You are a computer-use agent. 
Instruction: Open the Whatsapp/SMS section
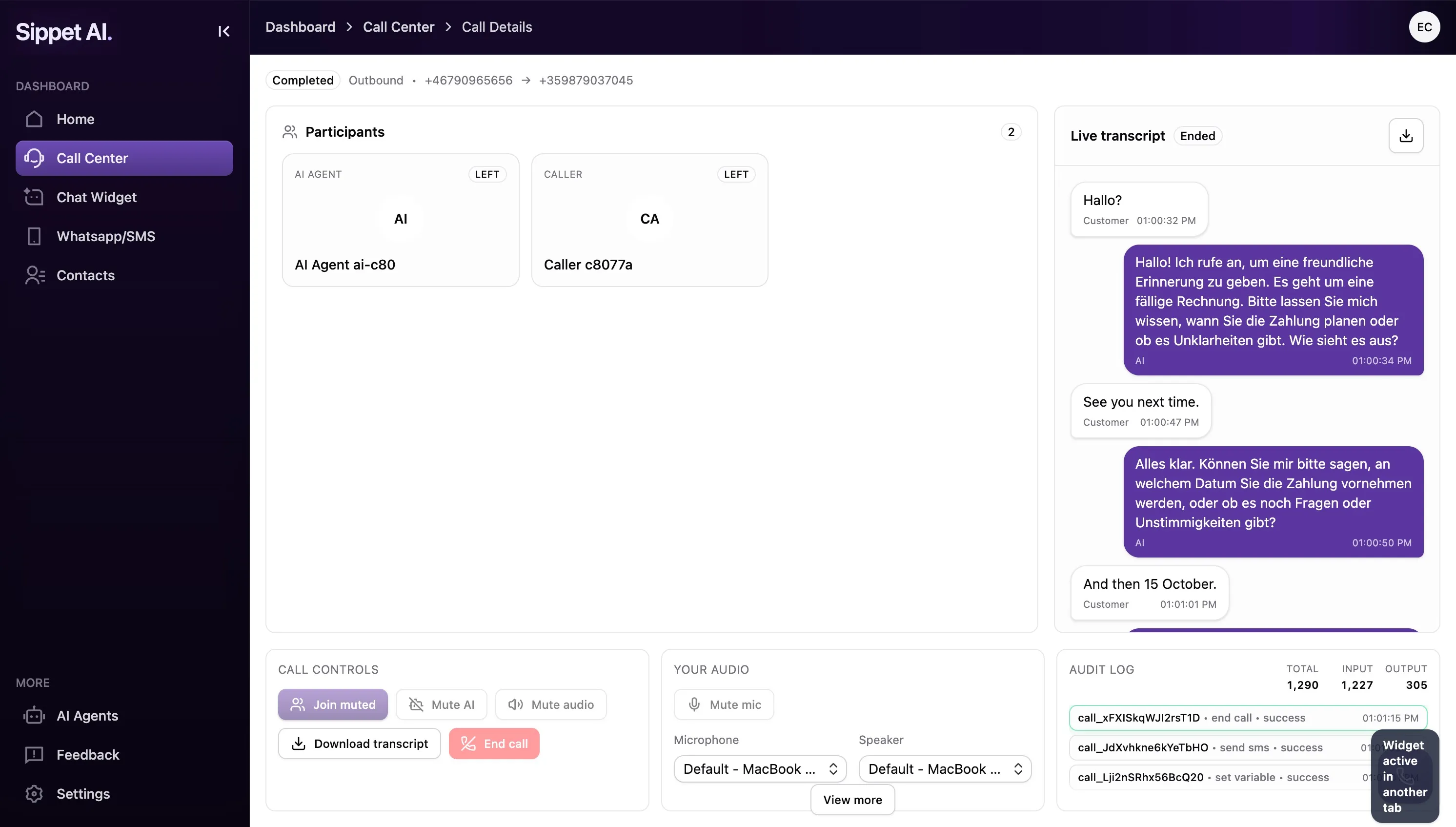pyautogui.click(x=105, y=236)
